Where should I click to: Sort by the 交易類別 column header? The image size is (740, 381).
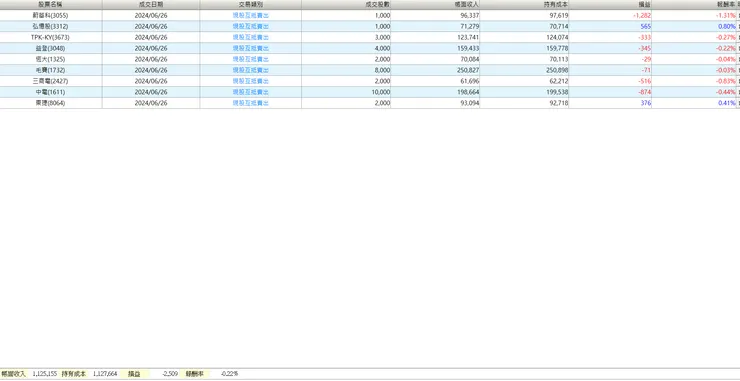pyautogui.click(x=251, y=4)
